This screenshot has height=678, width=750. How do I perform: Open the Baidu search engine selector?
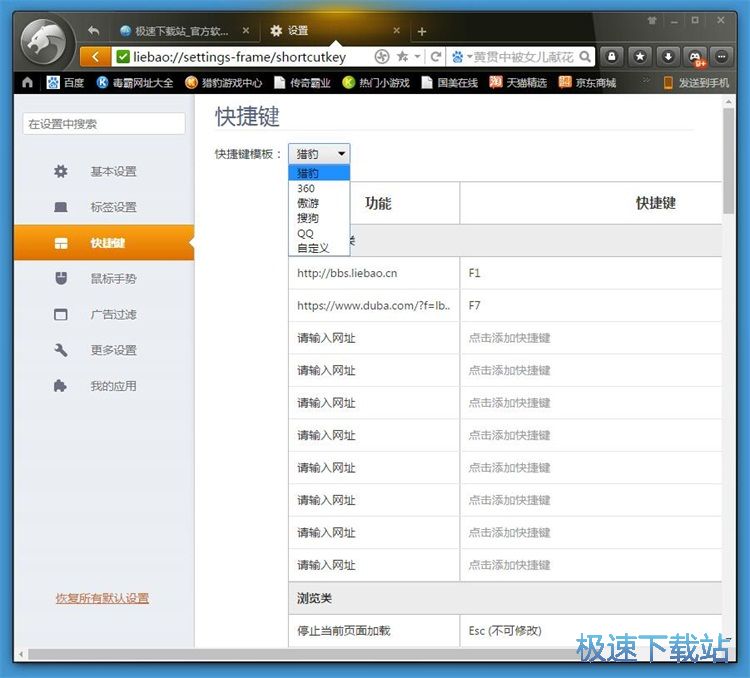(461, 57)
